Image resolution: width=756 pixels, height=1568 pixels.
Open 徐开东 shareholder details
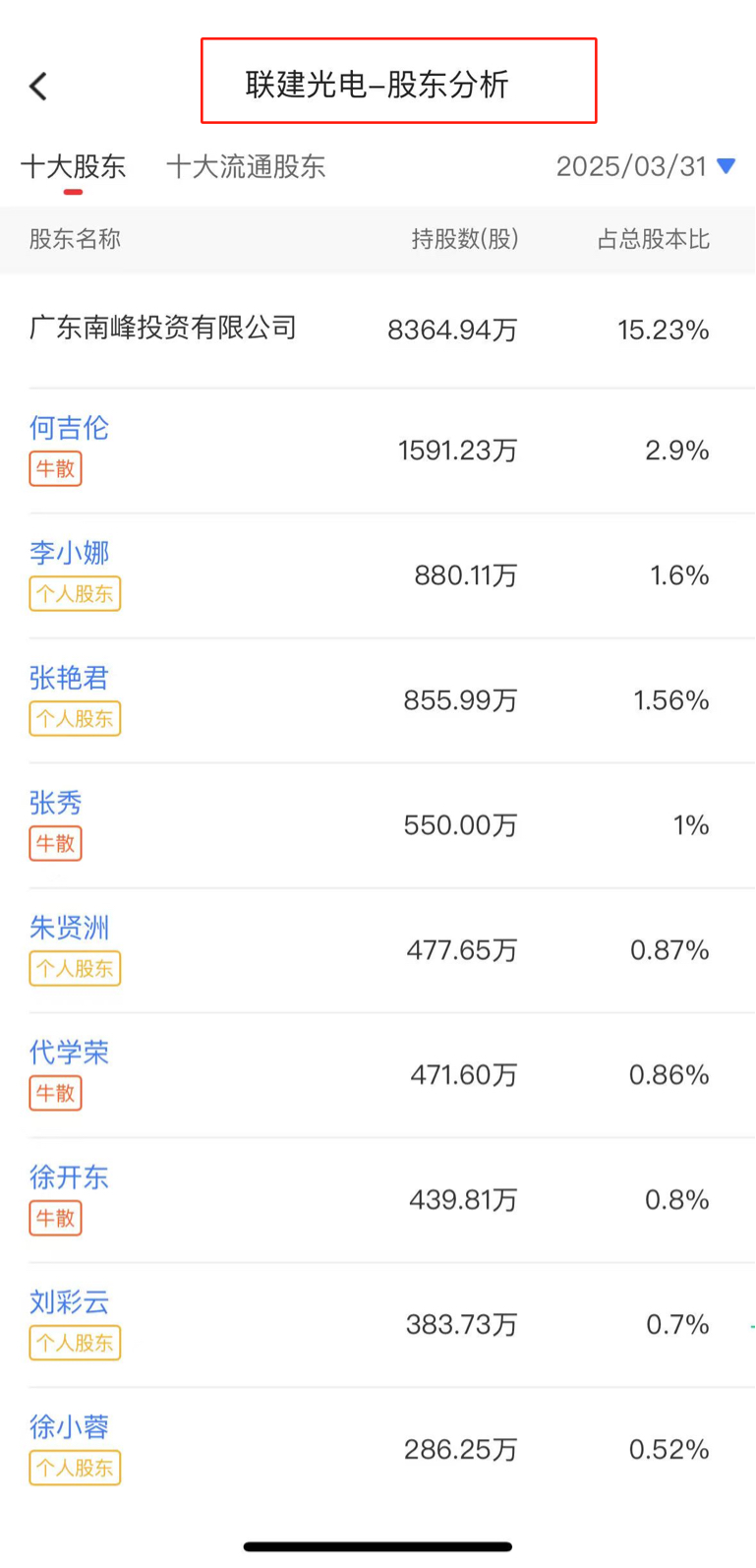pos(69,1177)
